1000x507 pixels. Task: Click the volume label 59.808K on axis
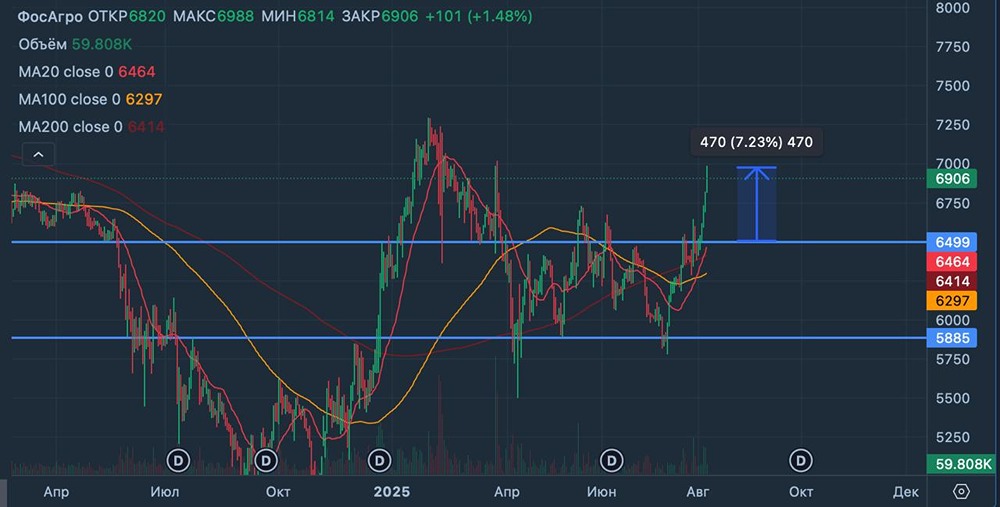pos(963,464)
